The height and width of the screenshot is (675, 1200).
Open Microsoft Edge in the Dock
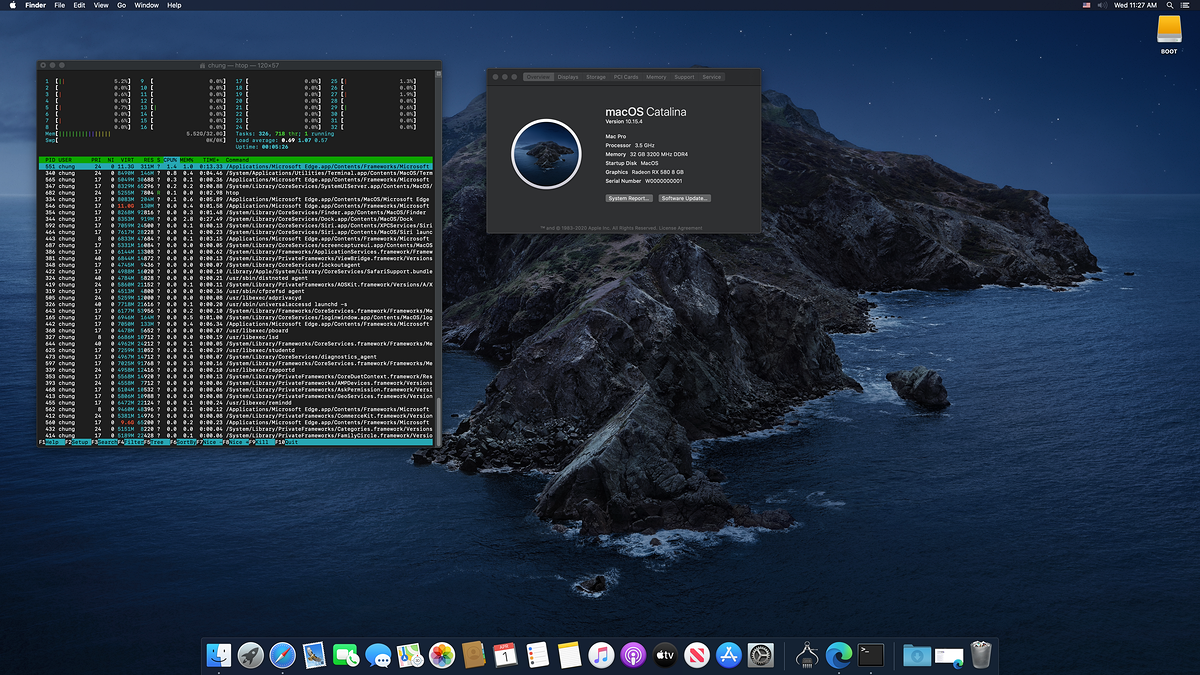838,655
